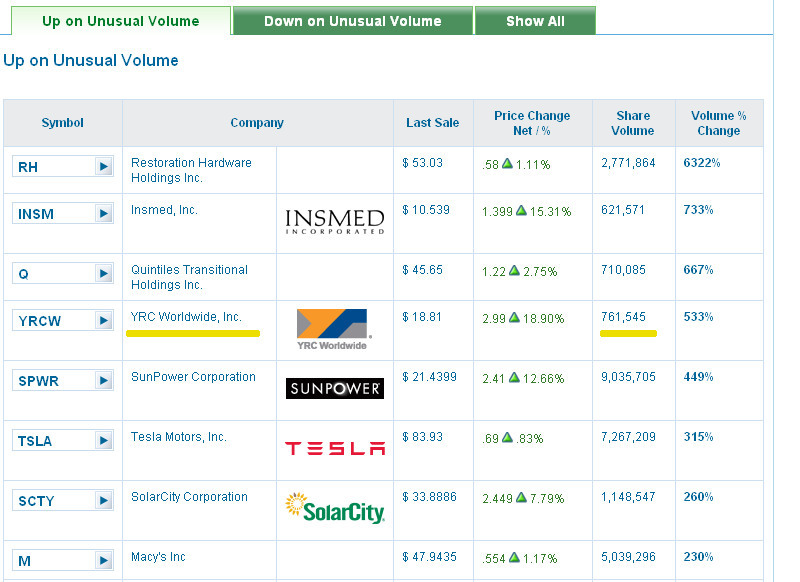
Task: Click the Q ticker symbol
Action: [x=24, y=274]
